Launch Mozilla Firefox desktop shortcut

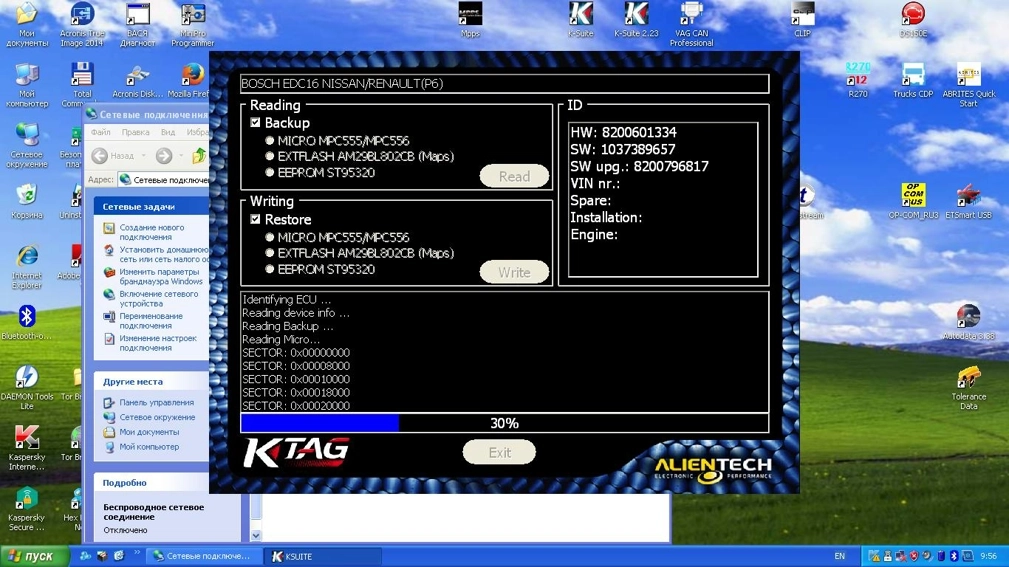(x=190, y=80)
